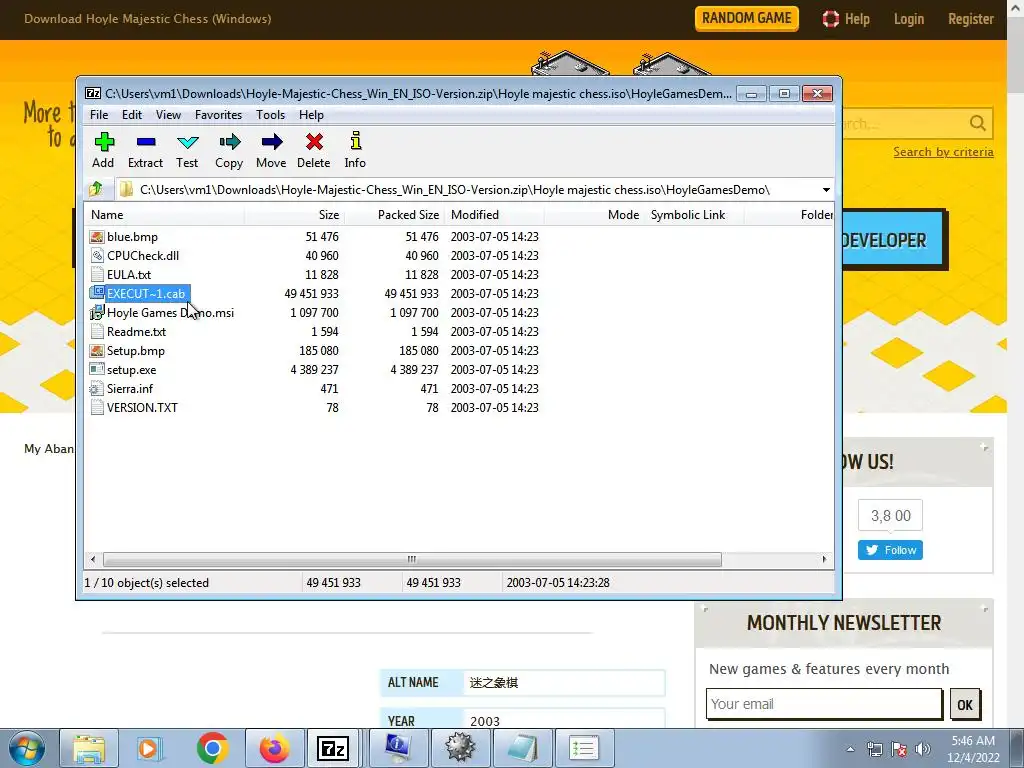Open the Favorites menu
The image size is (1024, 768).
tap(218, 115)
